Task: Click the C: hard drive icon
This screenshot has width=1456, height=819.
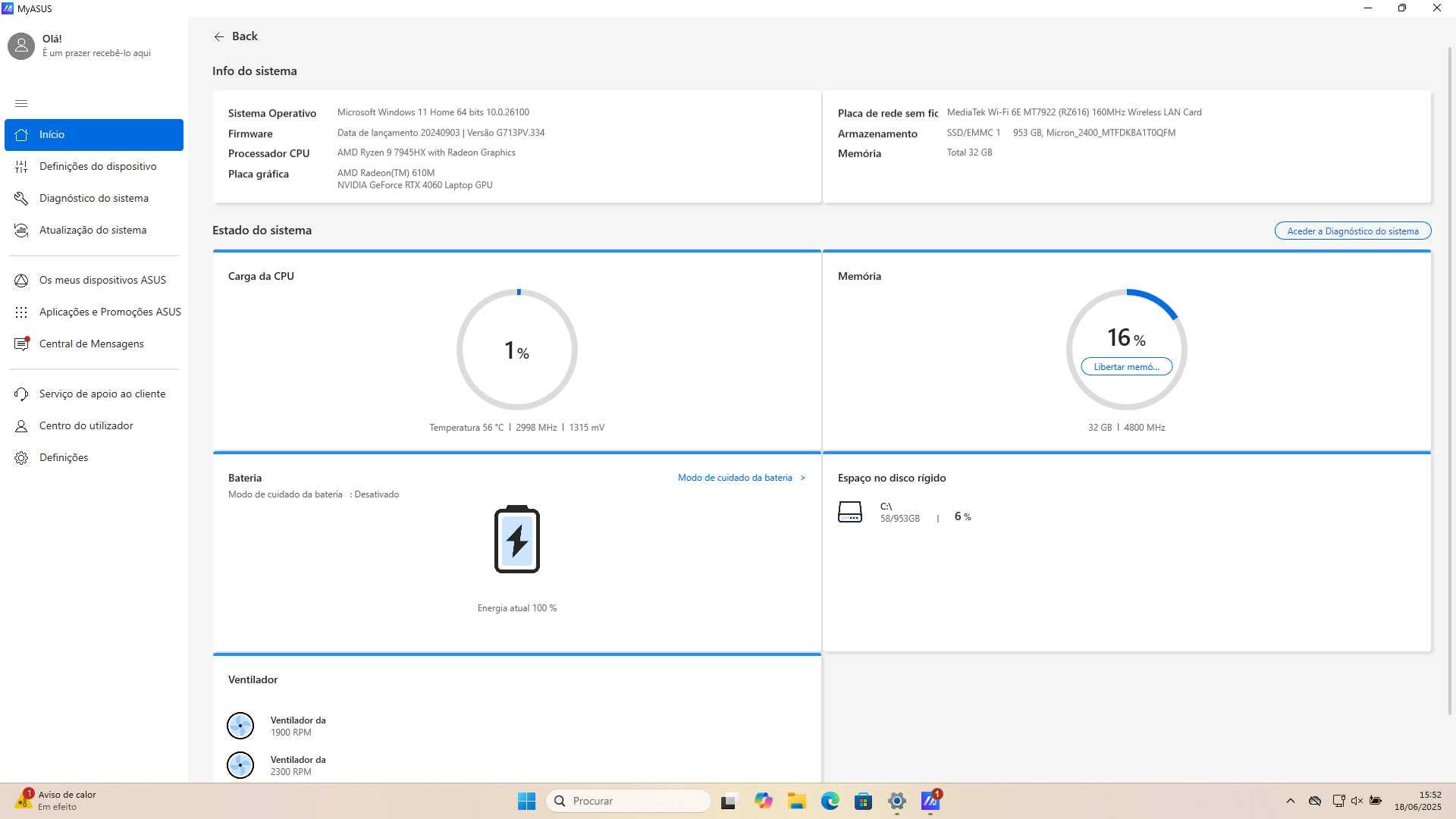Action: (x=849, y=512)
